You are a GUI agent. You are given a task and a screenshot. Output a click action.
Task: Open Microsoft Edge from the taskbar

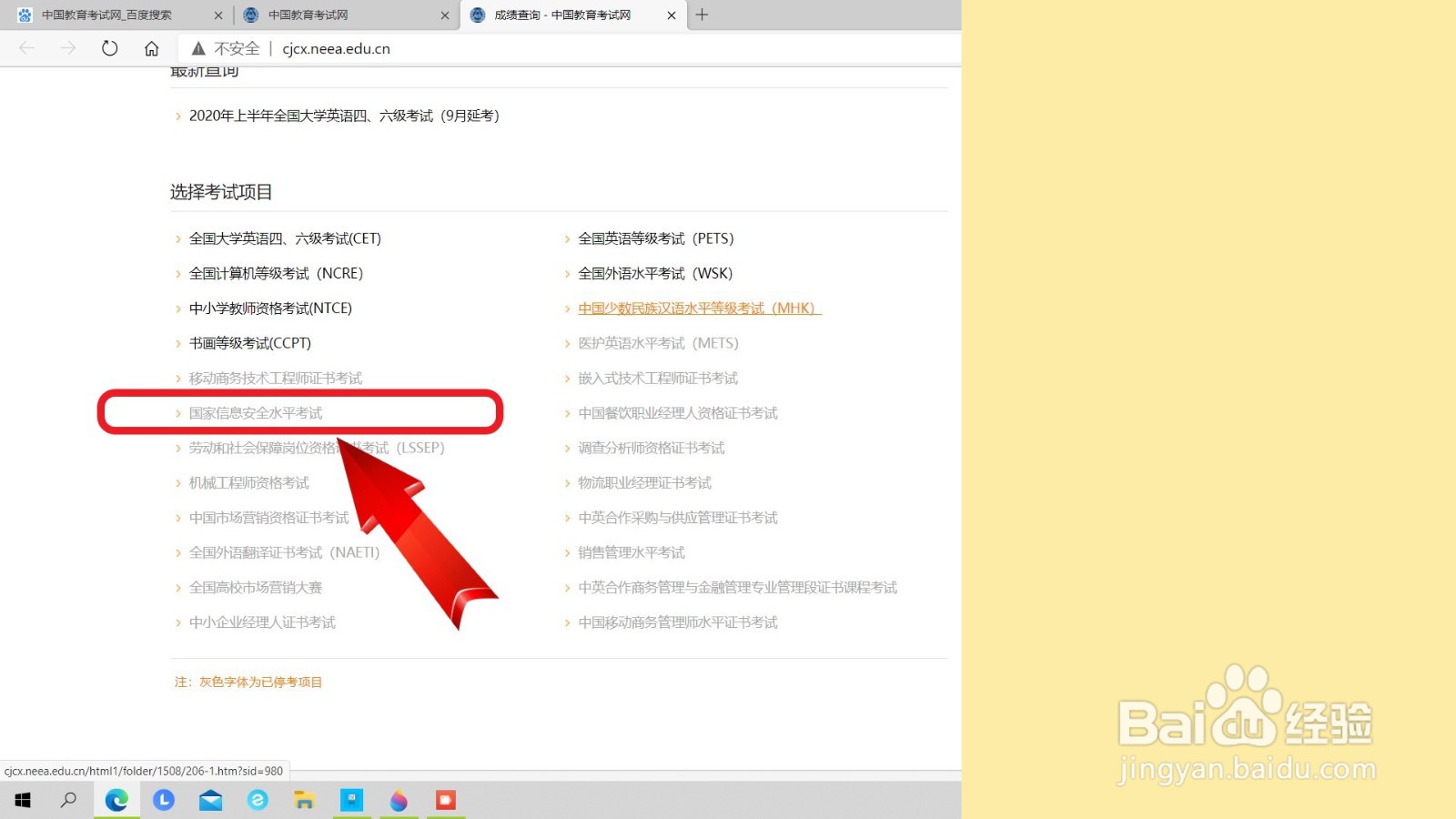116,800
